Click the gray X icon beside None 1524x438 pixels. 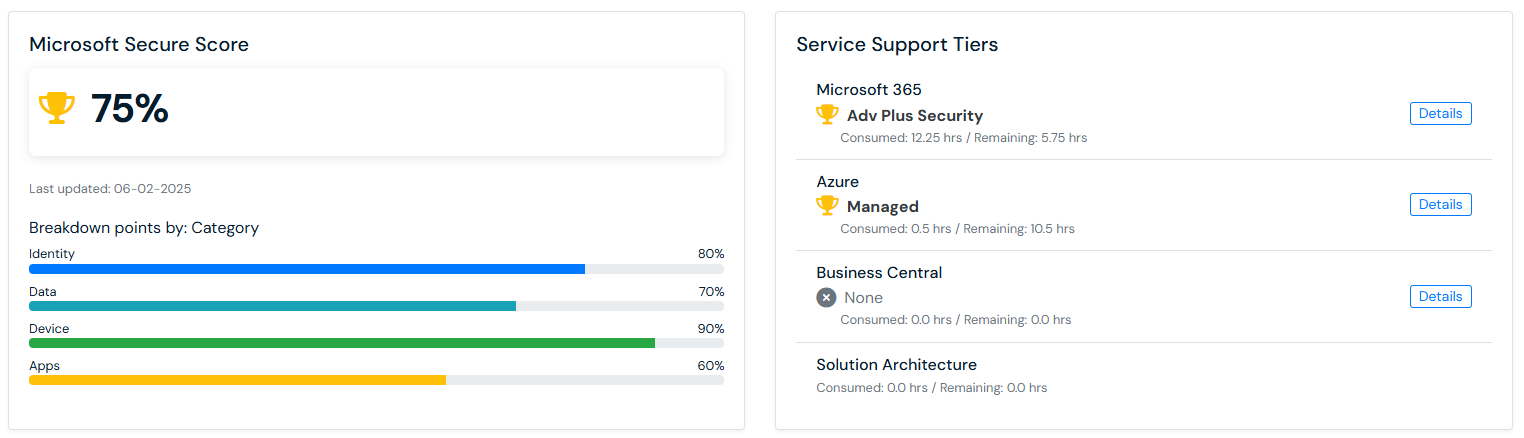[826, 298]
